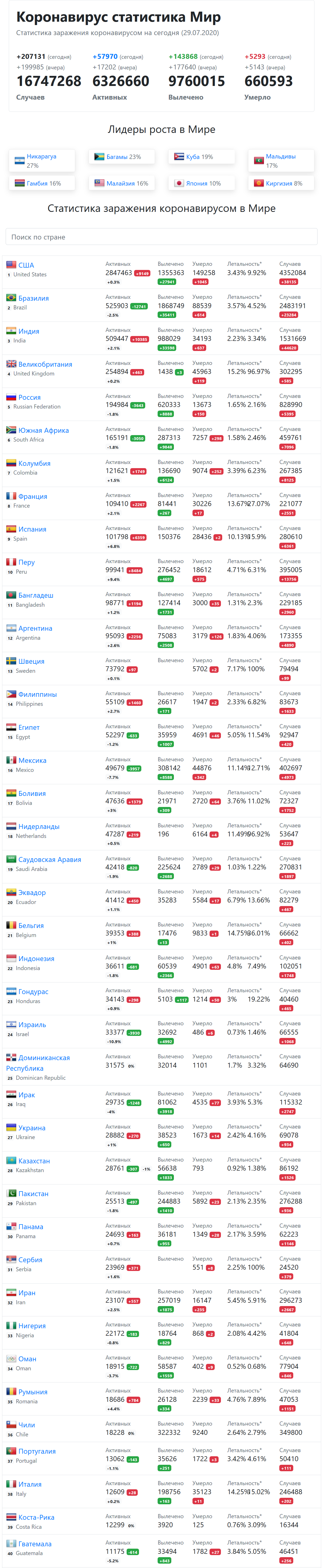Click the Malaysia flag icon
Screen dimensions: 324x1568
[x=99, y=183]
